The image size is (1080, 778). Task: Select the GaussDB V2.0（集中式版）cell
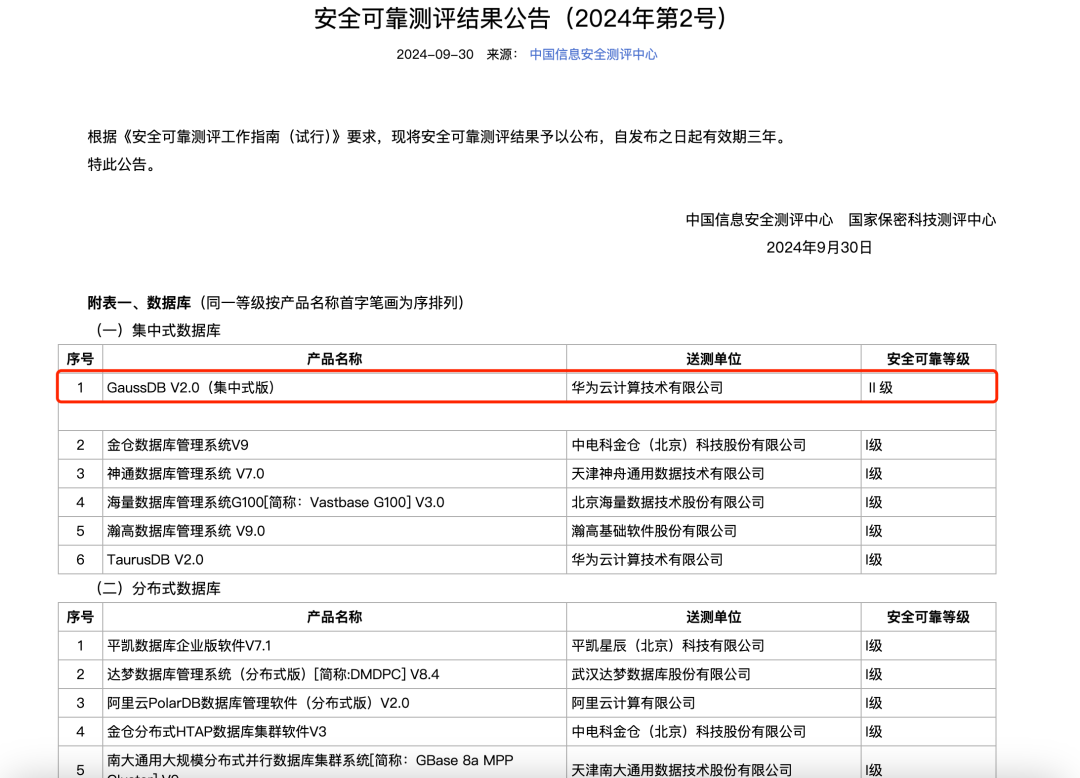pyautogui.click(x=335, y=388)
